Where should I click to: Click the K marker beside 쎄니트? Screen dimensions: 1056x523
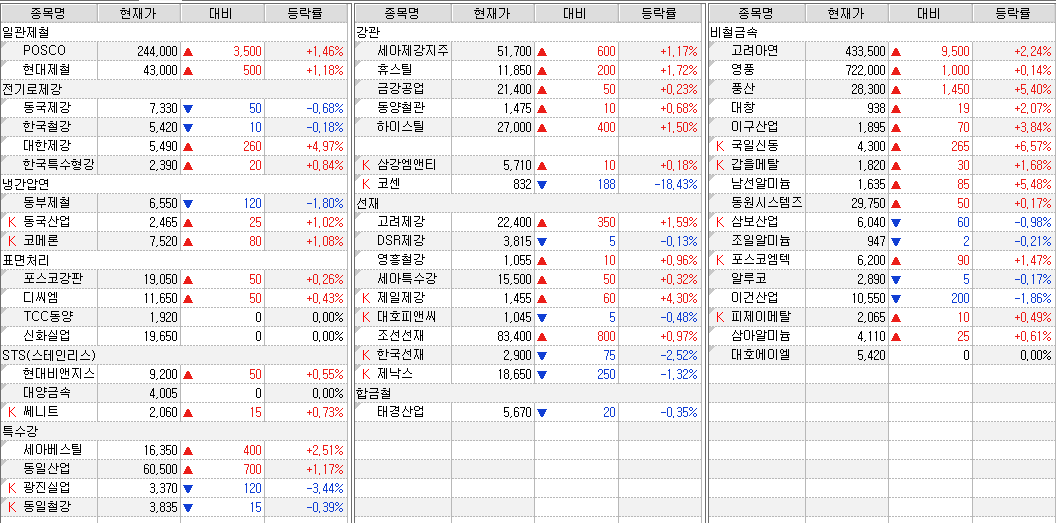pyautogui.click(x=12, y=411)
